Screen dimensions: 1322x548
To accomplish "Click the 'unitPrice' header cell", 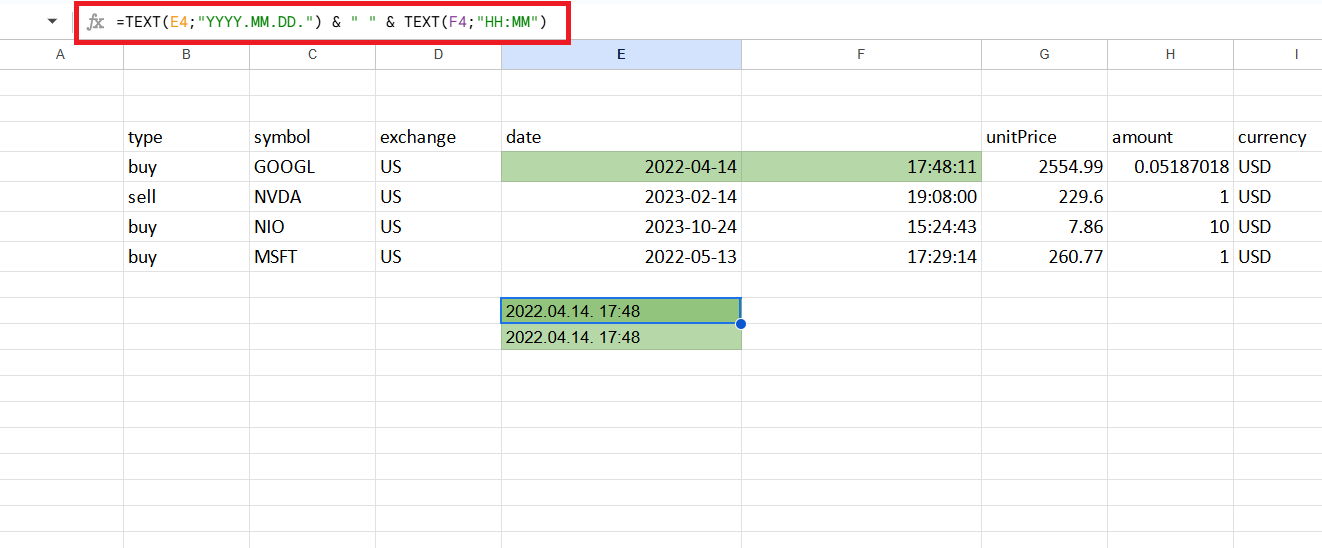I will (1044, 137).
